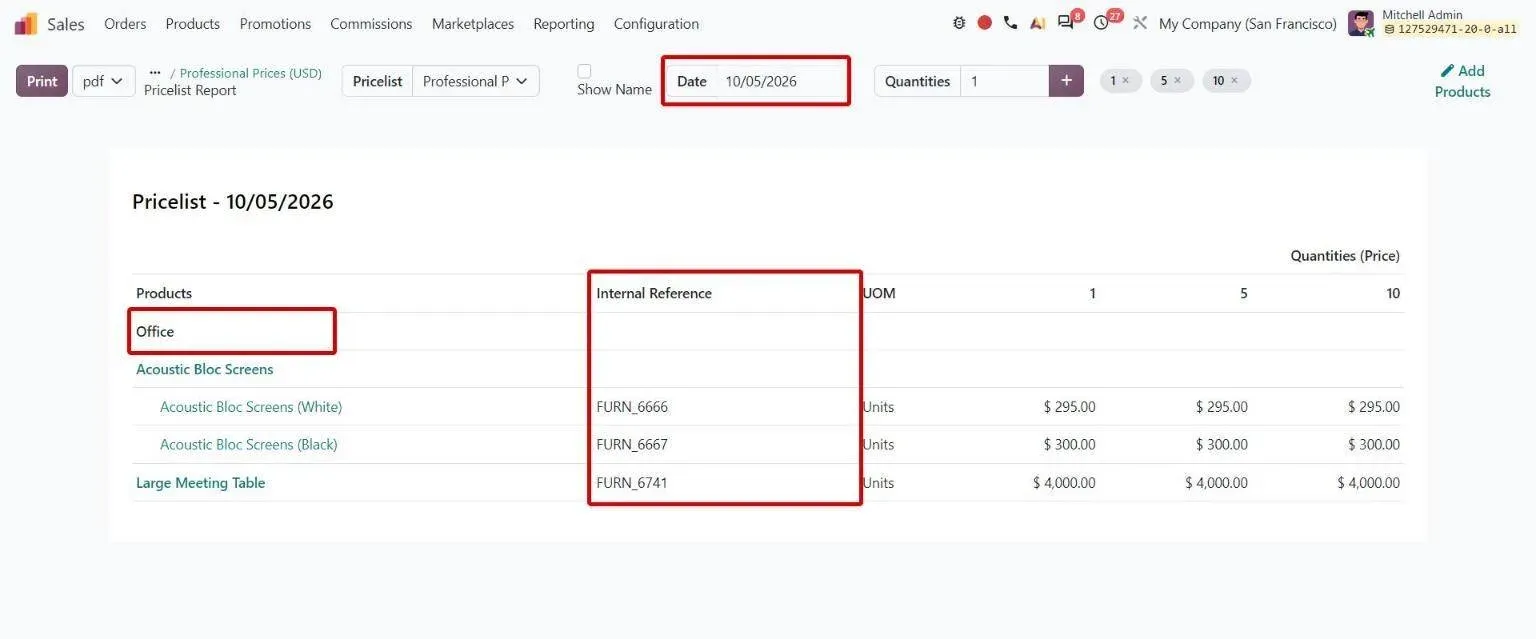
Task: Toggle the Show Name checkbox
Action: point(584,71)
